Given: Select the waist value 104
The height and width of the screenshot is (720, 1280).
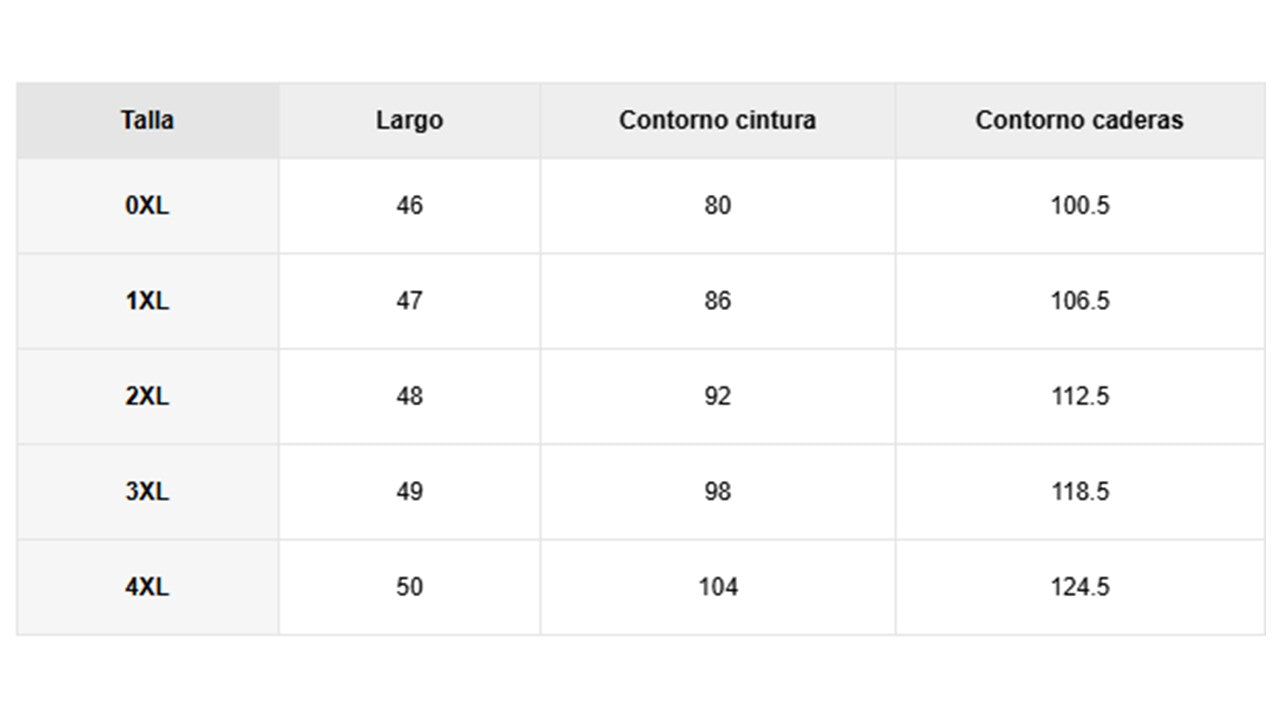Looking at the screenshot, I should (717, 587).
